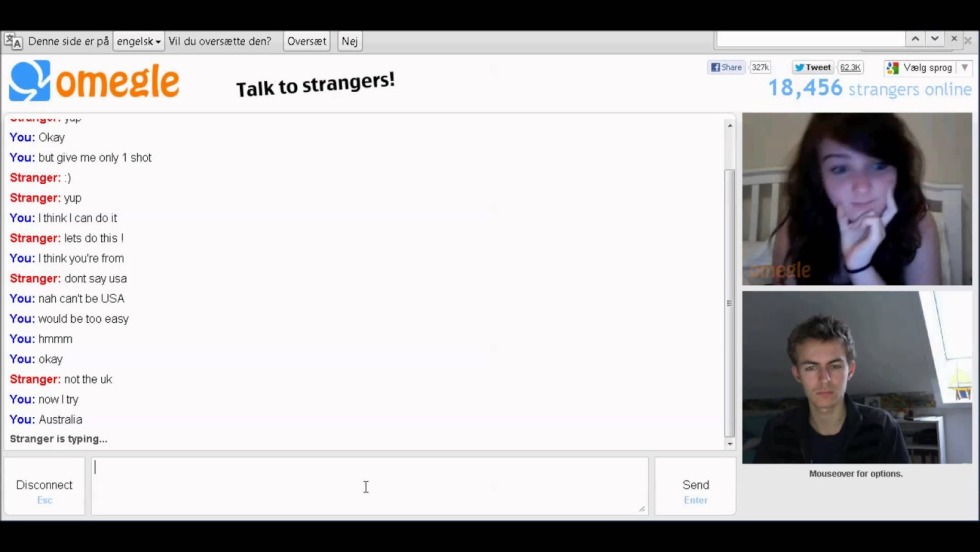
Task: Tweet this page via Tweet button
Action: (813, 67)
